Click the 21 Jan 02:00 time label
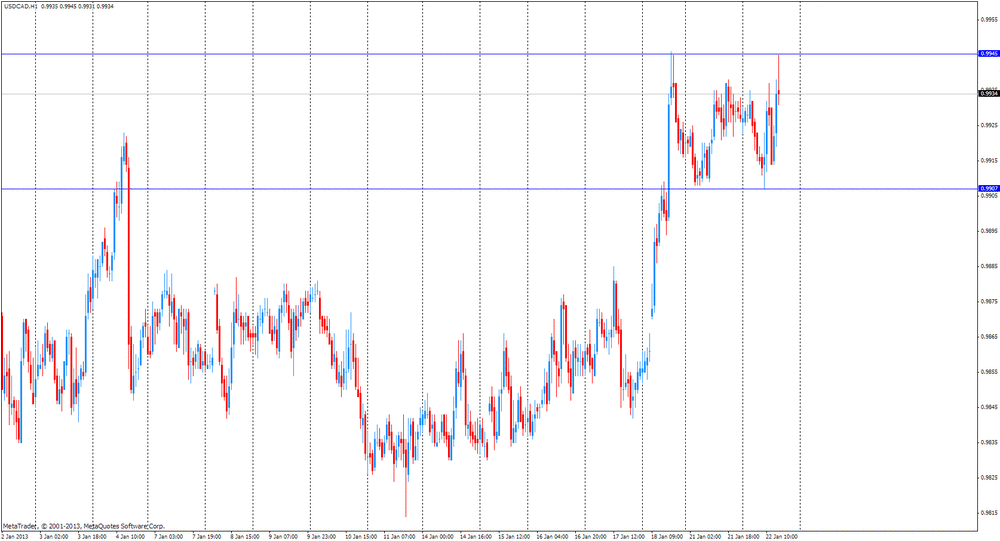The height and width of the screenshot is (541, 1000). coord(705,537)
